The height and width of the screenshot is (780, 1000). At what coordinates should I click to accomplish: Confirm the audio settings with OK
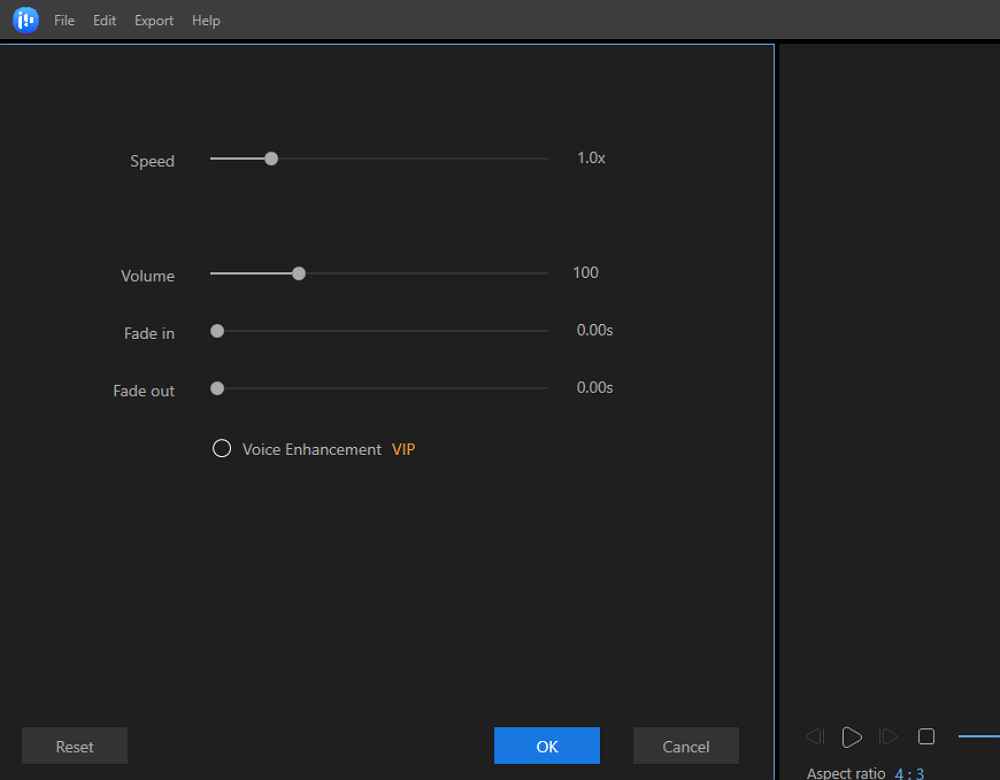(x=546, y=746)
